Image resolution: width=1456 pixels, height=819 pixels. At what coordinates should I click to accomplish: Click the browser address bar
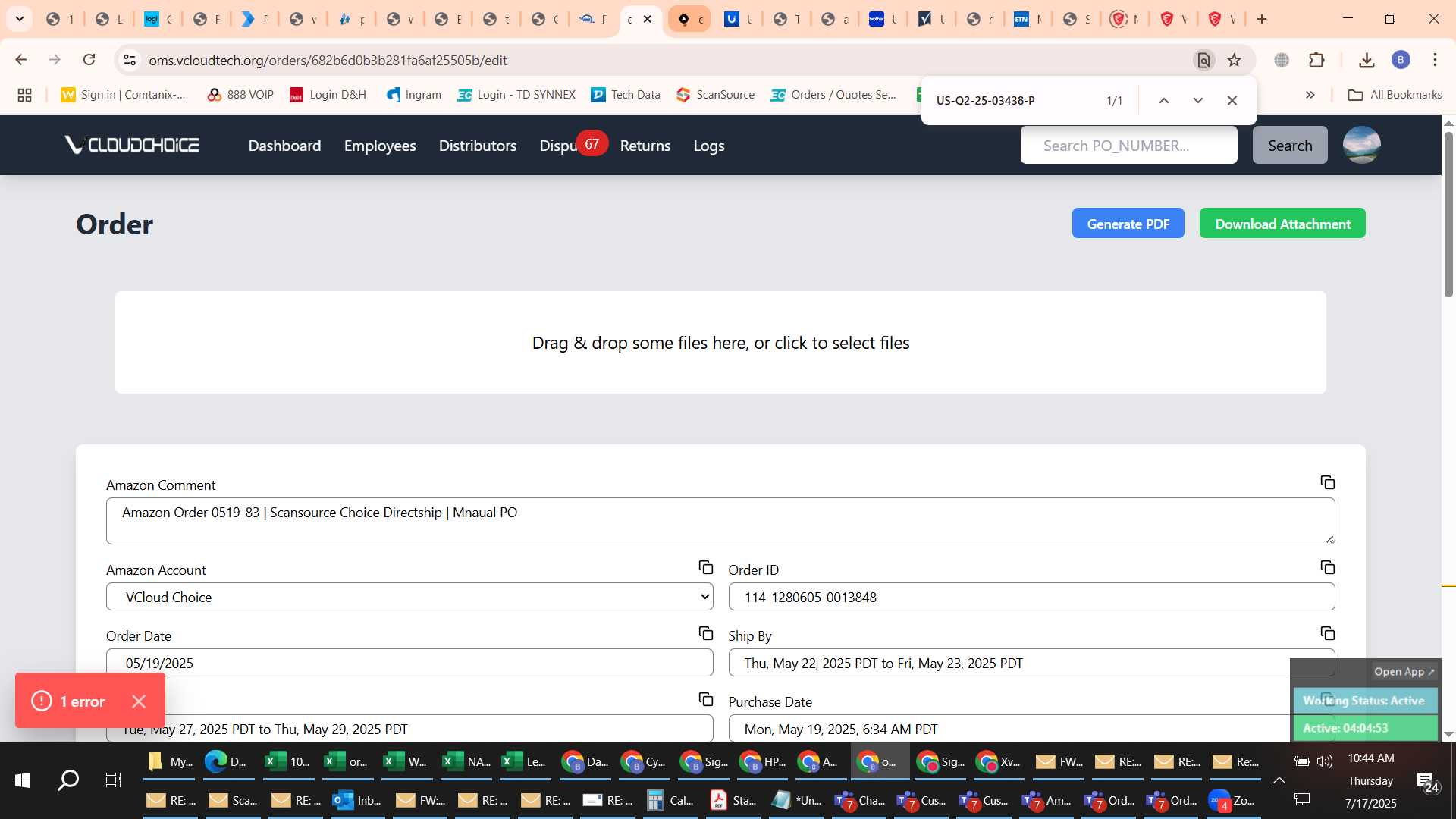pos(660,60)
